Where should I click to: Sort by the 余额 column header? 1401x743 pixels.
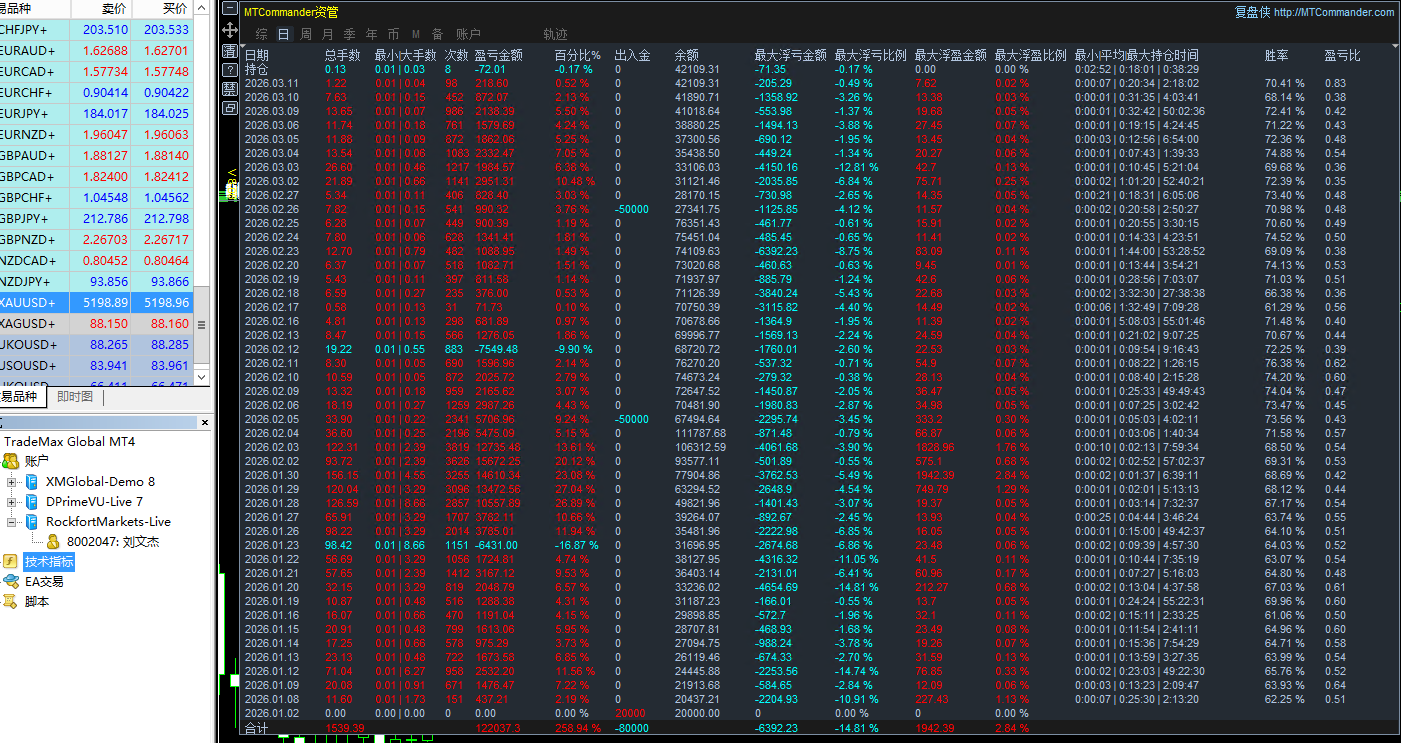(x=687, y=55)
